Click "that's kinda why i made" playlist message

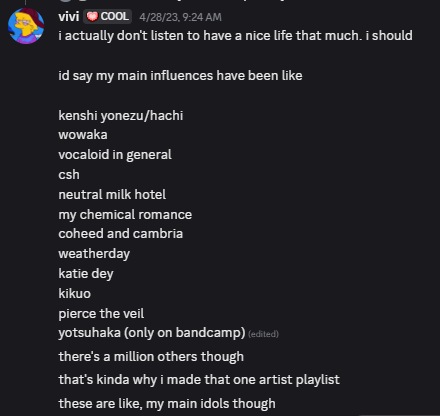click(x=199, y=380)
